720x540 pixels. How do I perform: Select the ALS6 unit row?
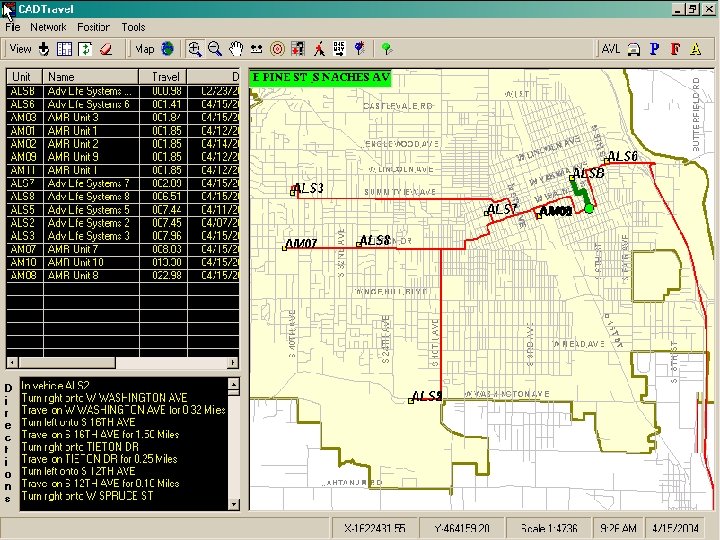[x=123, y=104]
